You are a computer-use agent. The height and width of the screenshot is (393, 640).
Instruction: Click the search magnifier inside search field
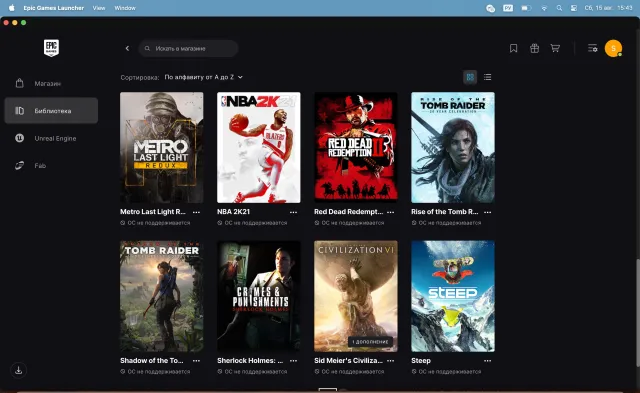pyautogui.click(x=147, y=48)
